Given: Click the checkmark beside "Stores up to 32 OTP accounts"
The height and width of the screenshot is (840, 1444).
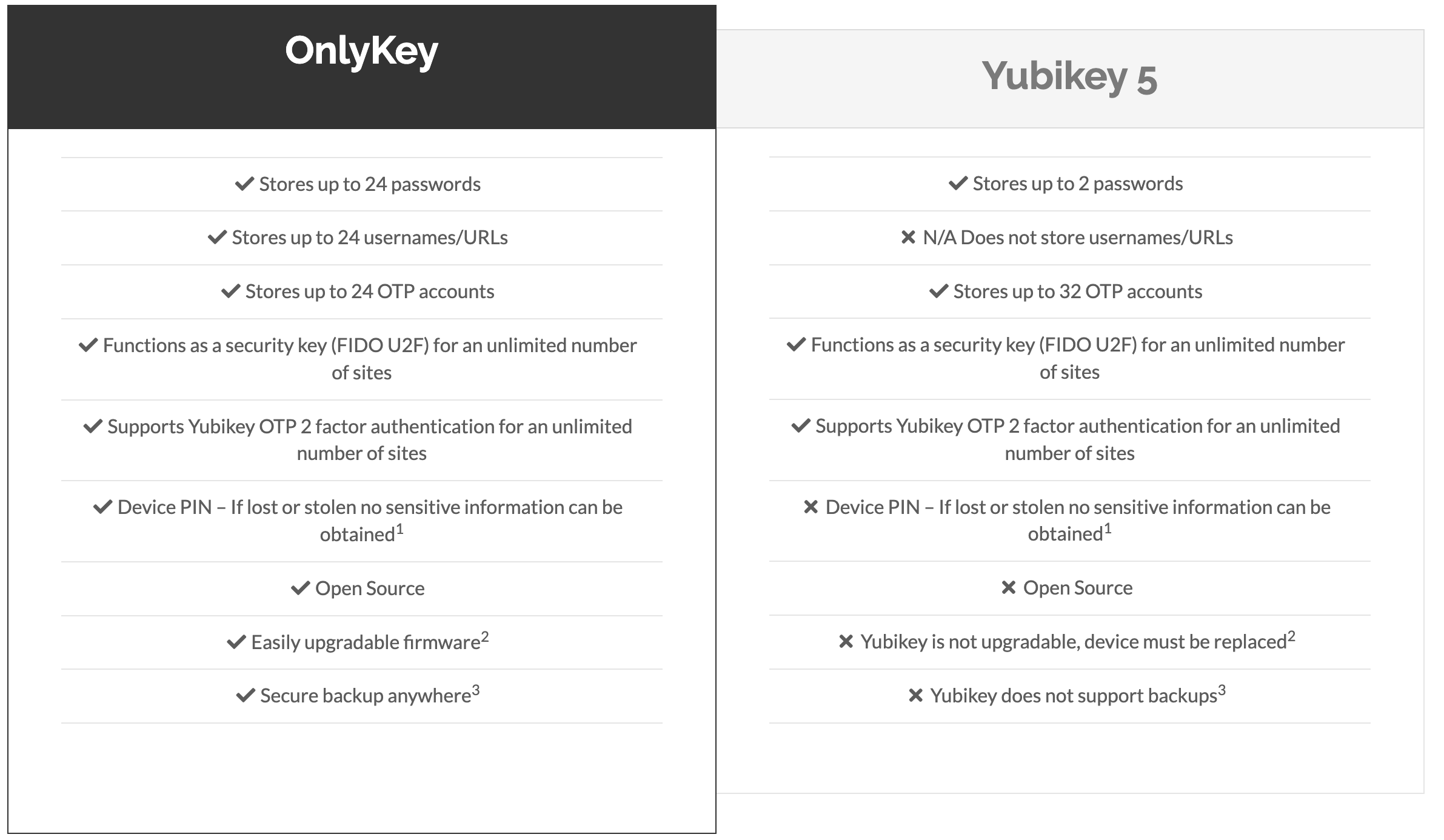Looking at the screenshot, I should (938, 292).
